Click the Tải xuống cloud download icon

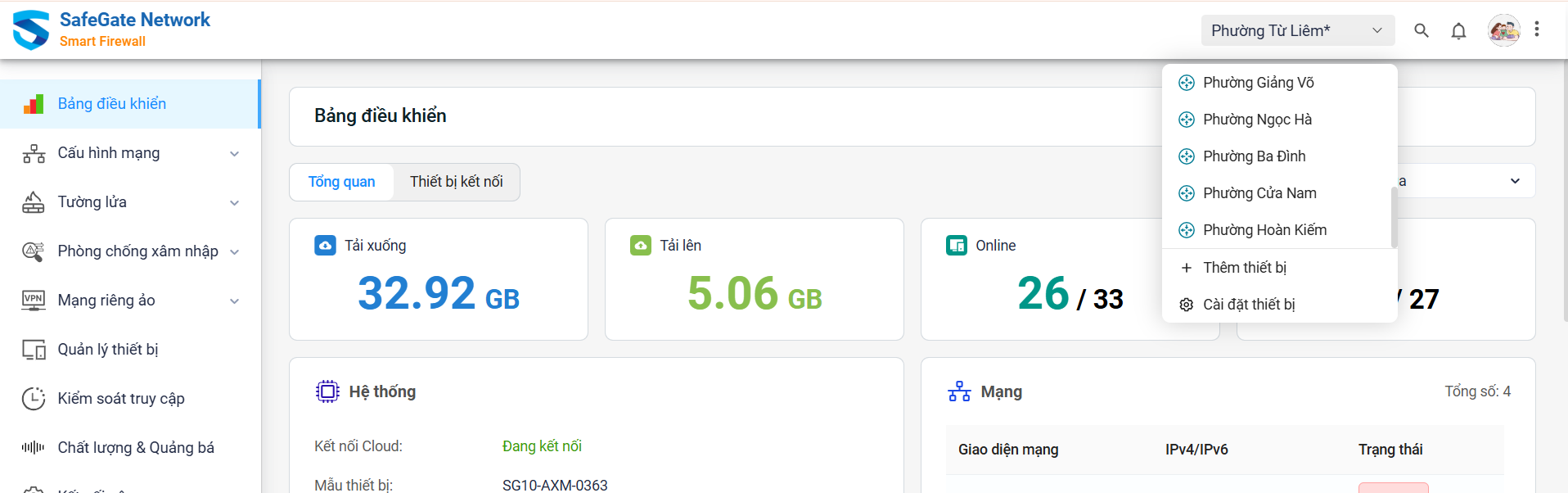point(325,245)
